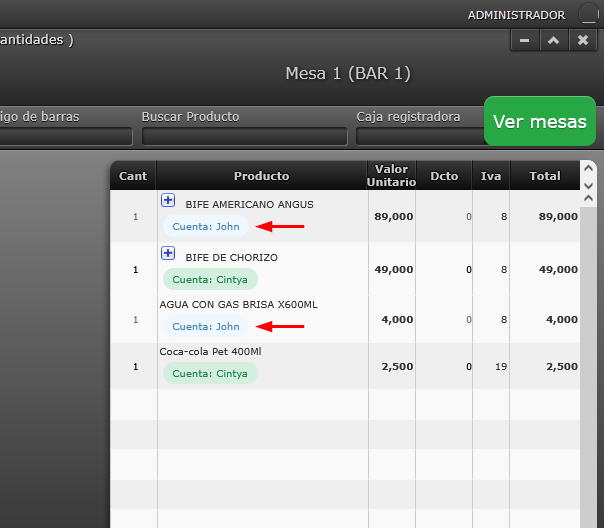Click the total 4,000 for AGUA CON GAS
The height and width of the screenshot is (528, 604).
click(x=562, y=320)
